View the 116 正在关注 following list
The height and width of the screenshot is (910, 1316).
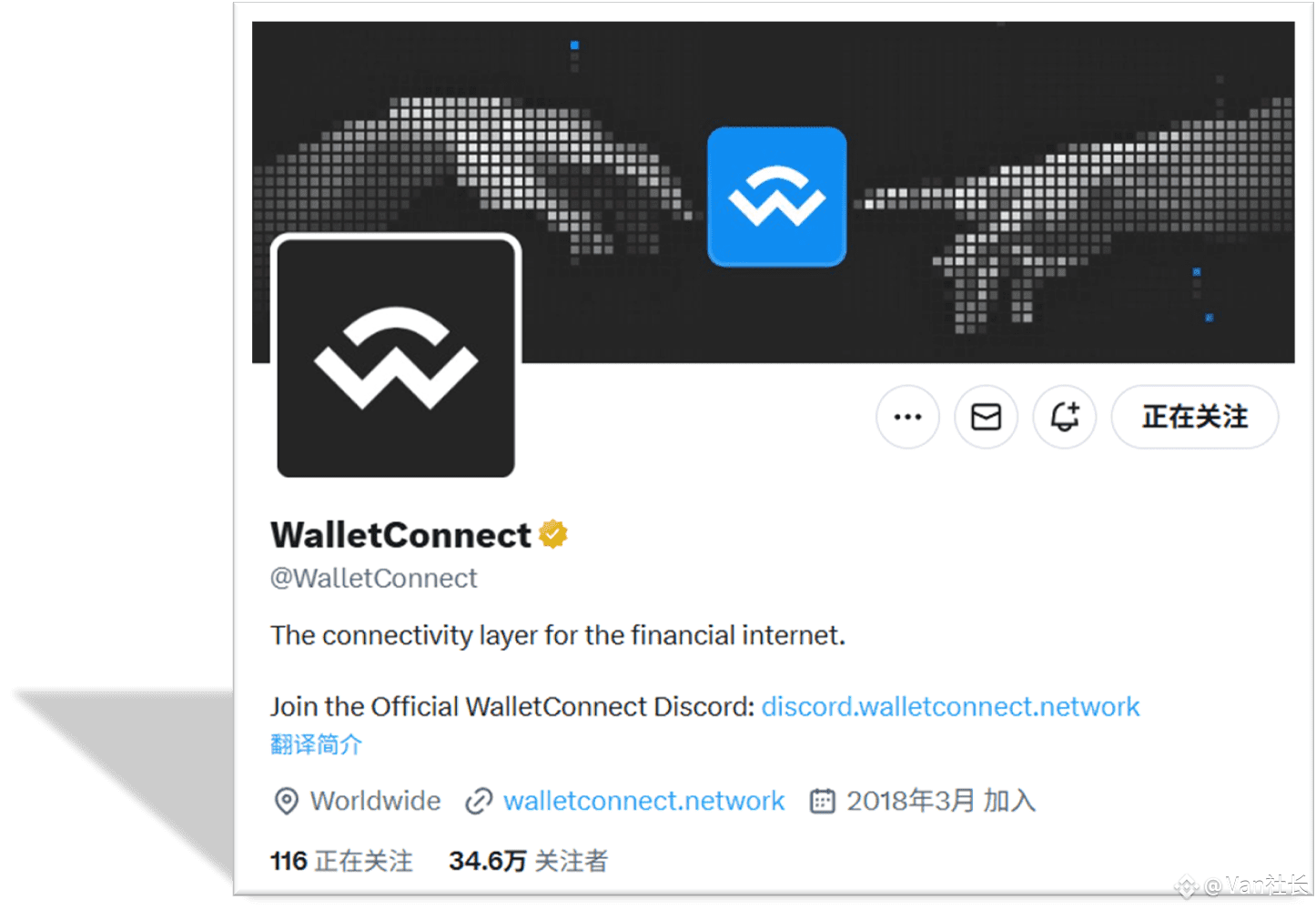pyautogui.click(x=341, y=861)
